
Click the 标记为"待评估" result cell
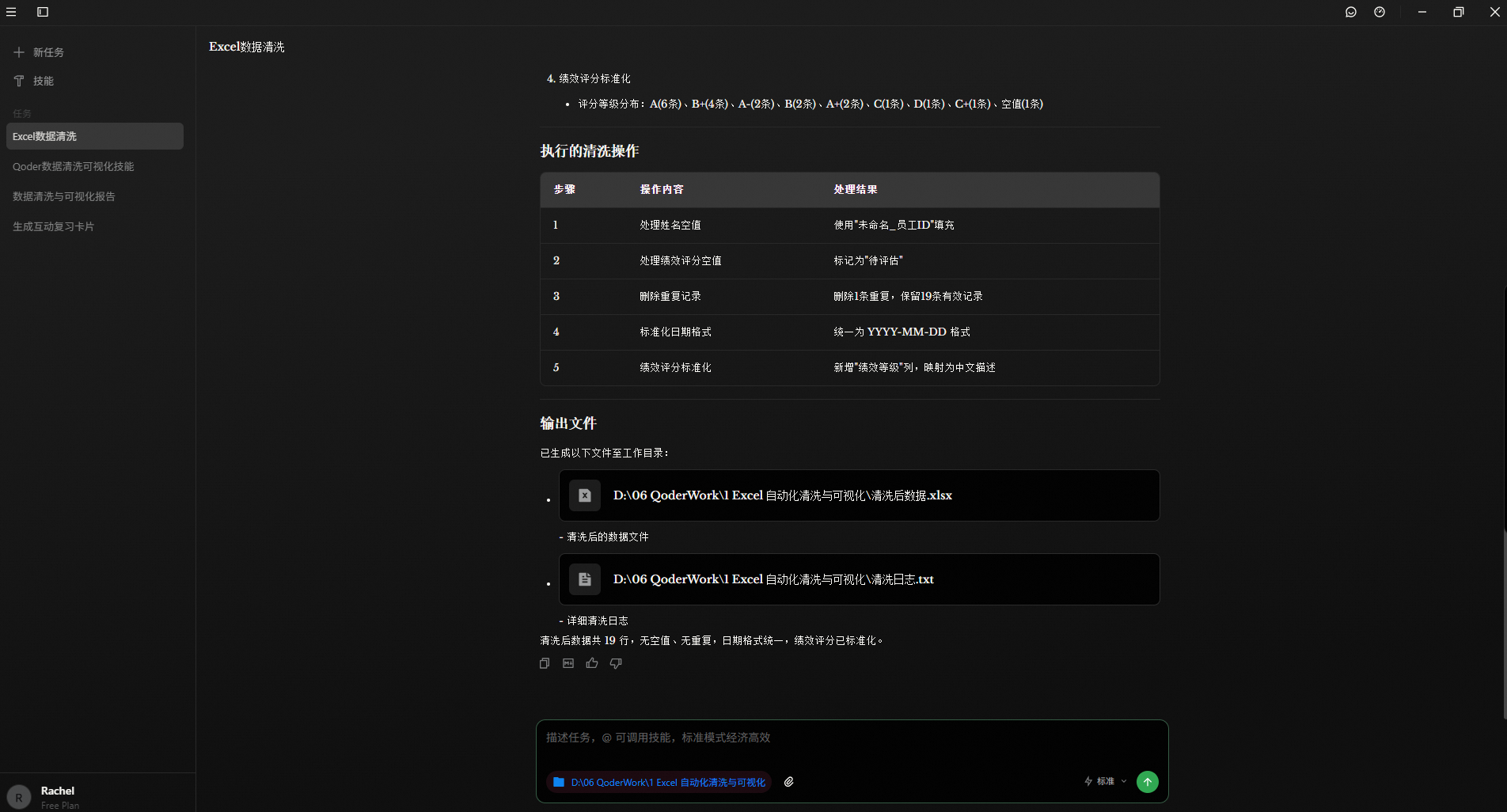click(x=868, y=261)
